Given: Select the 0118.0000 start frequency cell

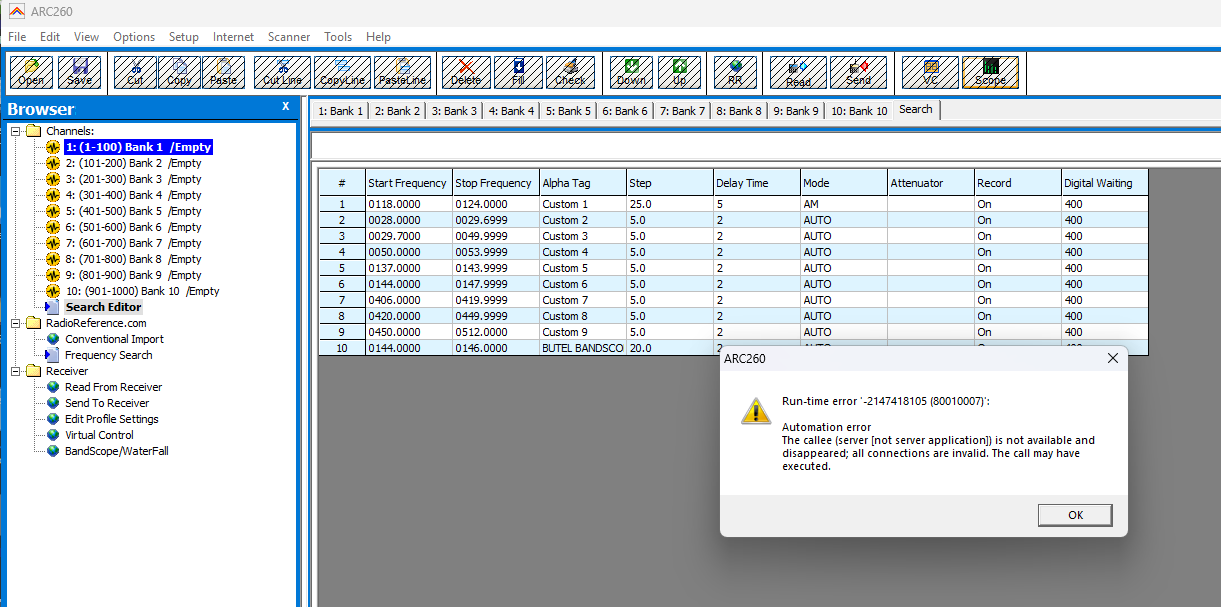Looking at the screenshot, I should coord(408,204).
